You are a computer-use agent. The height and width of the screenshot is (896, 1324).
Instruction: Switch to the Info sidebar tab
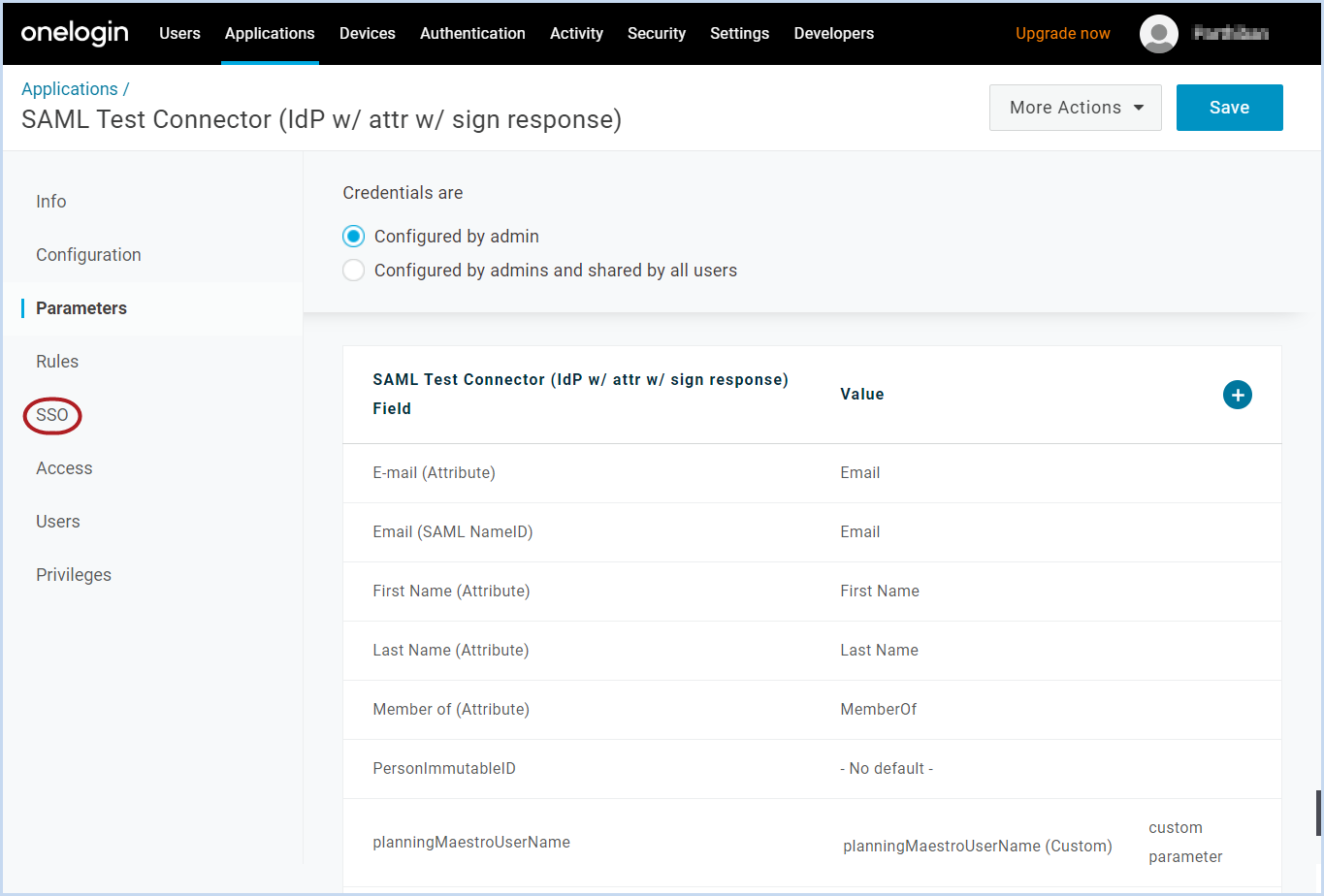51,202
